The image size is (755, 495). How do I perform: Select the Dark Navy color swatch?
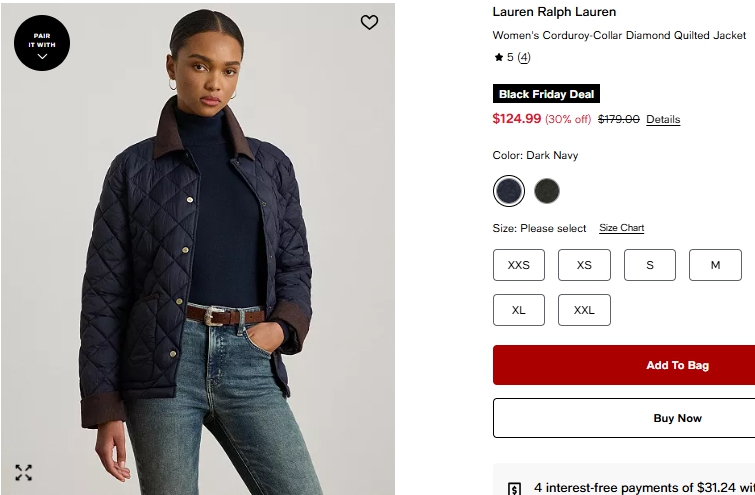pos(509,191)
